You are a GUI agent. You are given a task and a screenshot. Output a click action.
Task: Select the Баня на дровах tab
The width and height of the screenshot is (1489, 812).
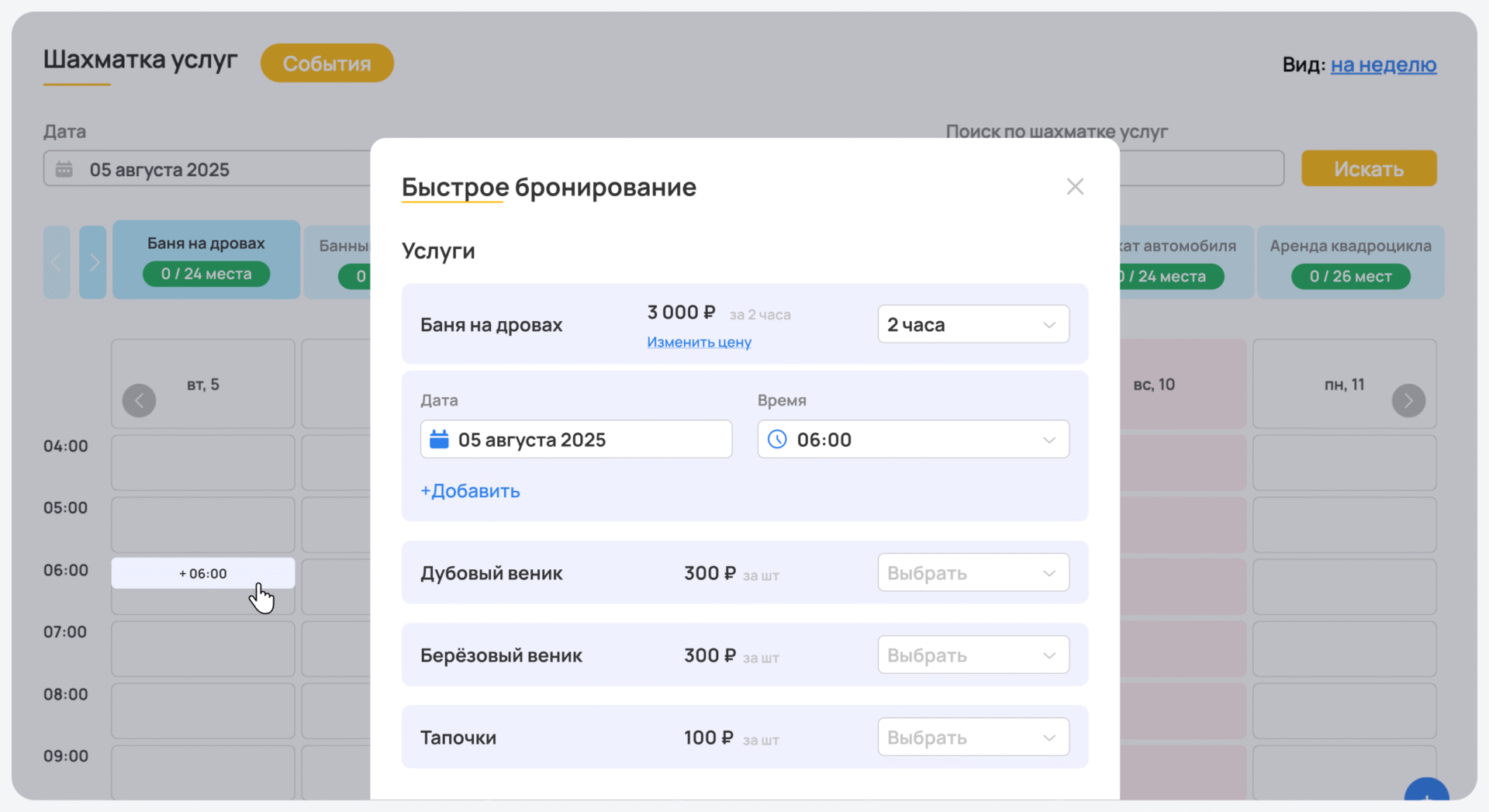click(206, 259)
